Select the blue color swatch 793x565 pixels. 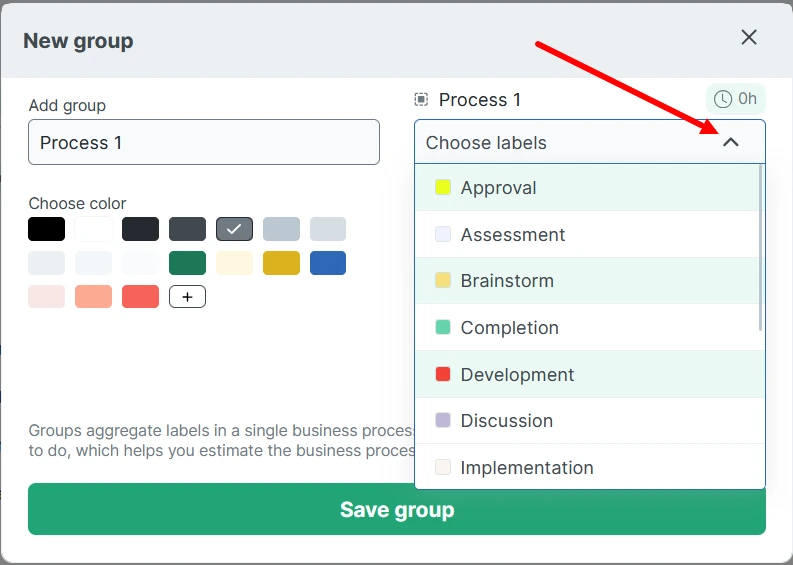tap(328, 263)
